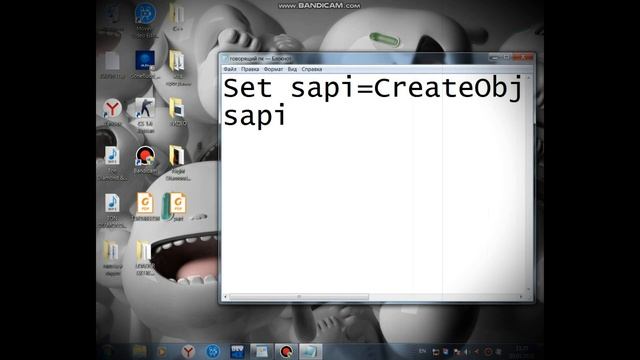Select the Bandicam desktop shortcut
Viewport: 640px width, 360px height.
pos(145,157)
